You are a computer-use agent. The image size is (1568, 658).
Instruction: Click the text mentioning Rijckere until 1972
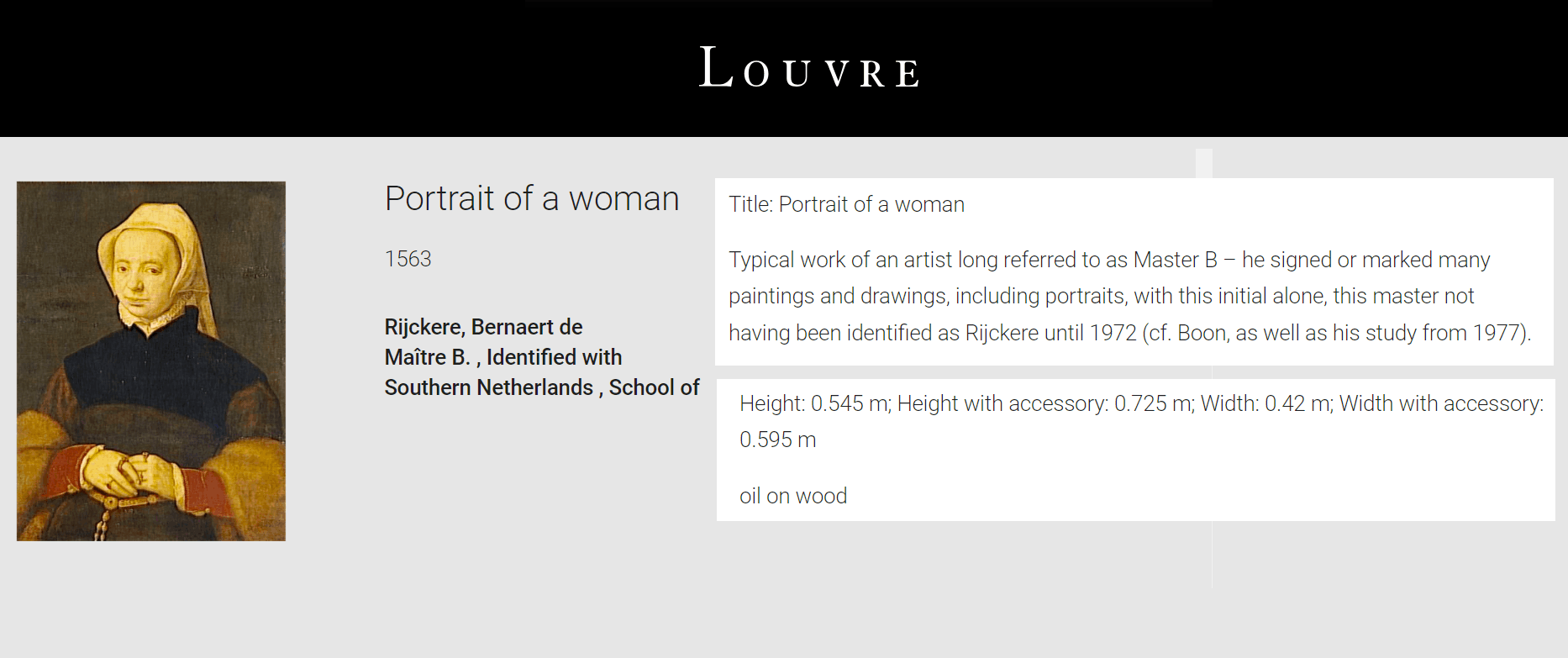(1050, 333)
